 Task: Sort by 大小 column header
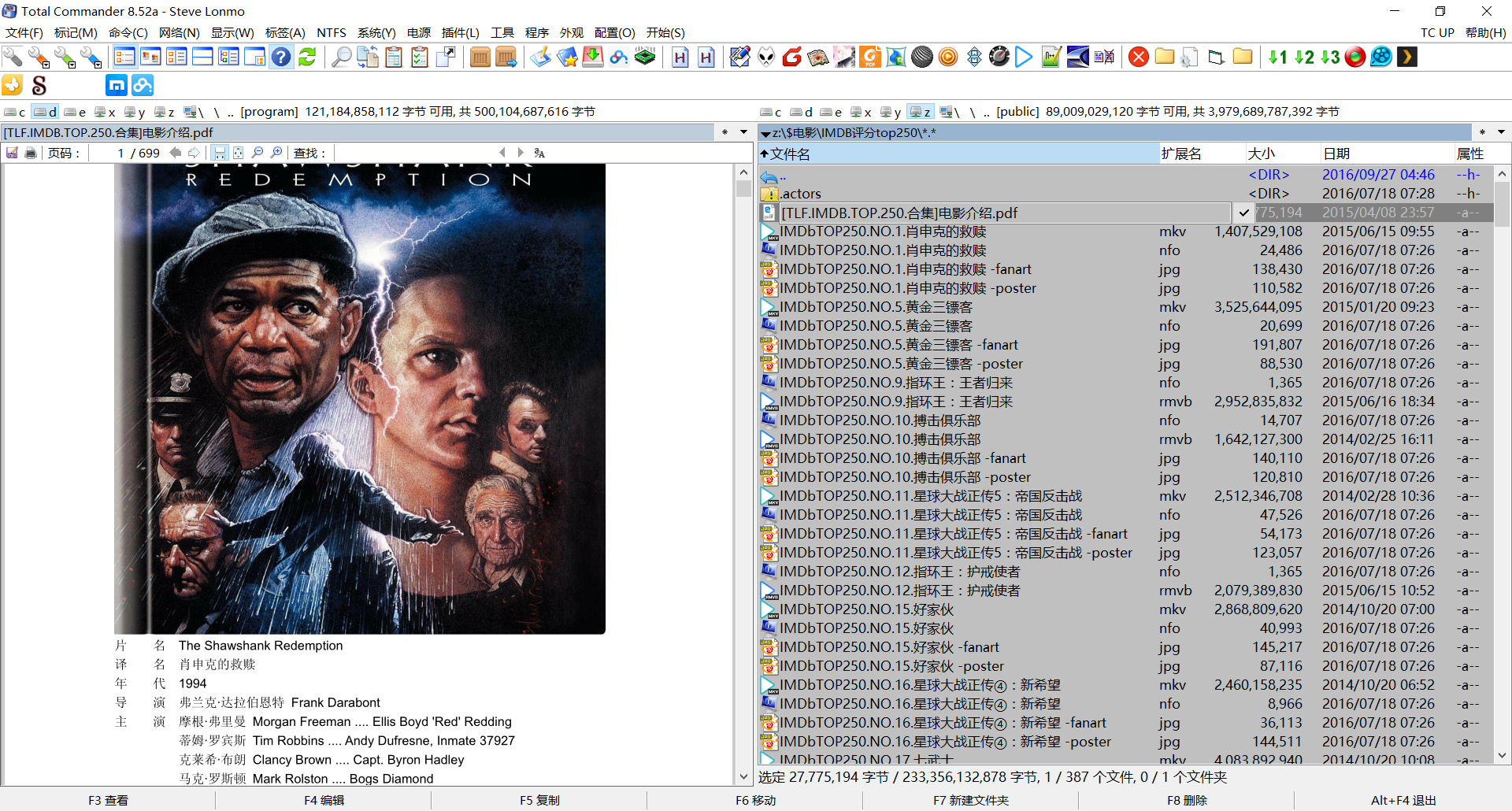point(1282,154)
